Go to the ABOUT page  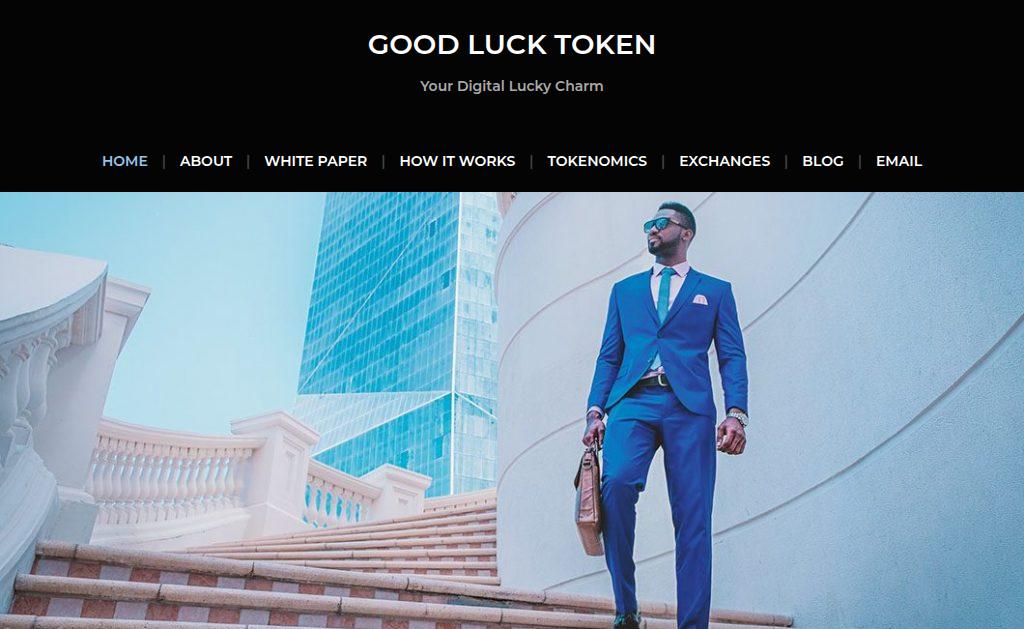tap(206, 161)
